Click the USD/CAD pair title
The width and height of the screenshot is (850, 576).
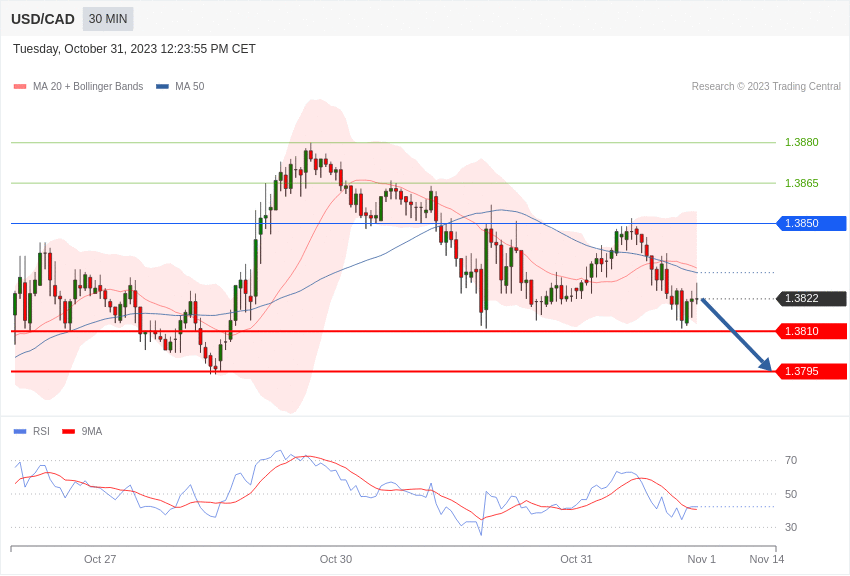[43, 19]
